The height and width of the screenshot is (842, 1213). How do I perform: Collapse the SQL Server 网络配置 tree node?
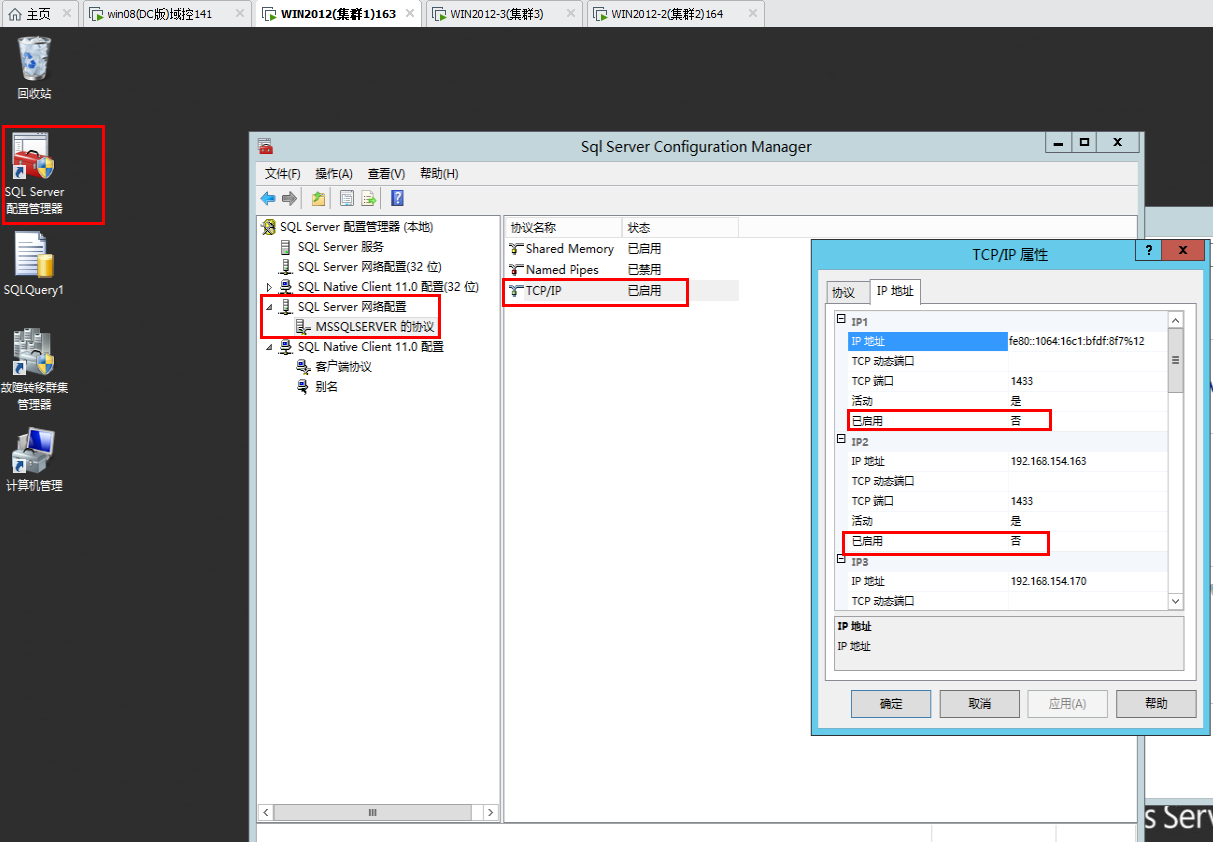pos(269,307)
